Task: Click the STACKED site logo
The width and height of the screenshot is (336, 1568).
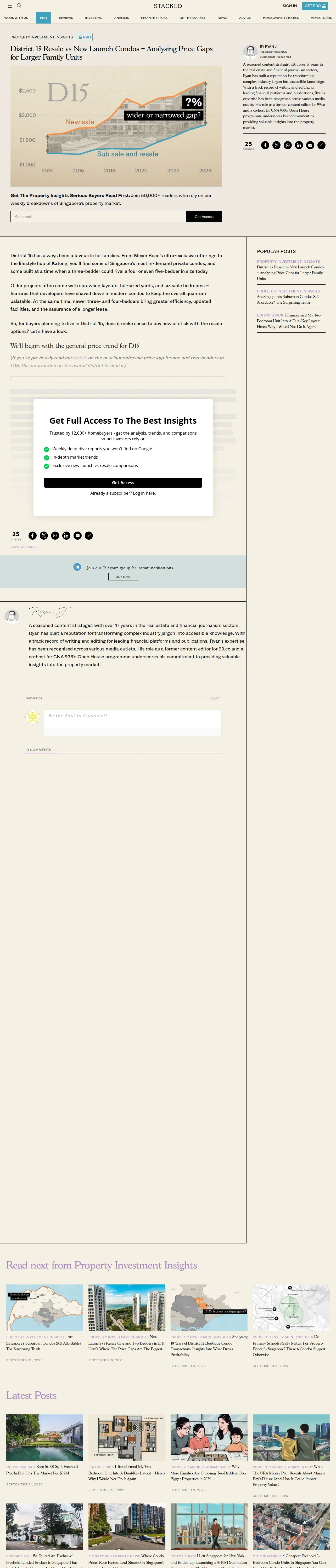Action: tap(168, 5)
